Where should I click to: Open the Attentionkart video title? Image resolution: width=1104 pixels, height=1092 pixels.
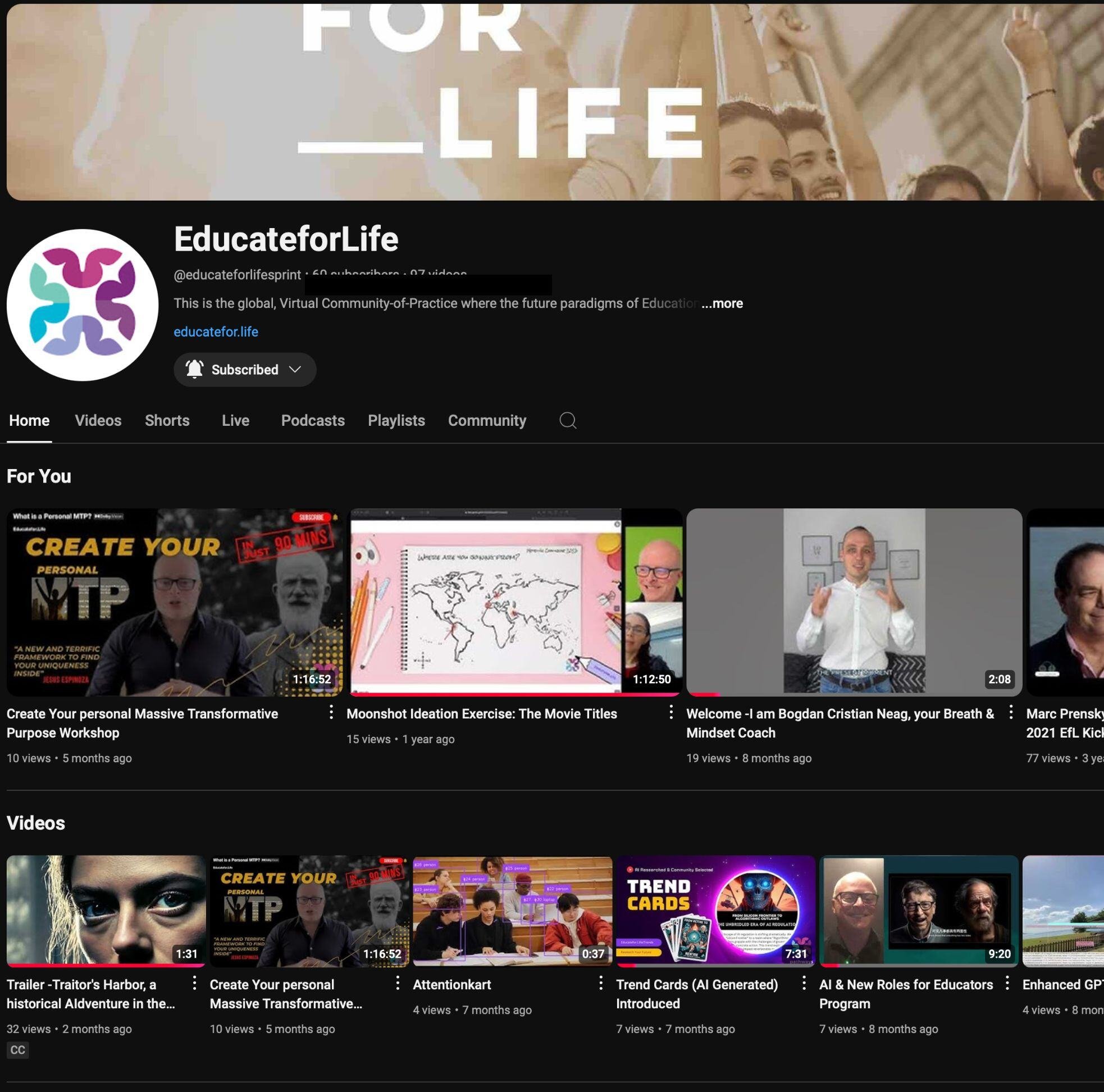tap(452, 984)
